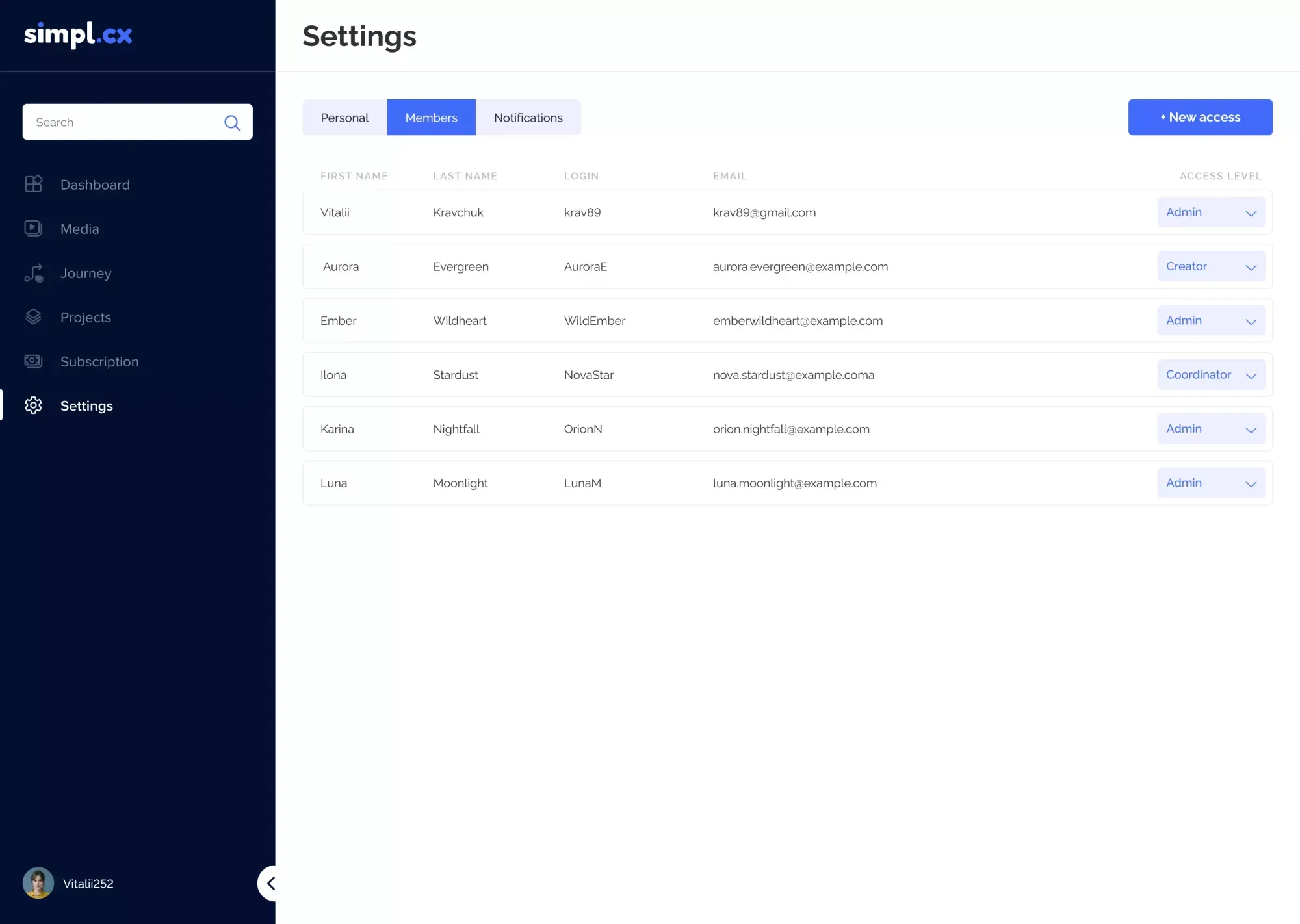Click the search magnifier icon
The height and width of the screenshot is (924, 1300).
[232, 123]
